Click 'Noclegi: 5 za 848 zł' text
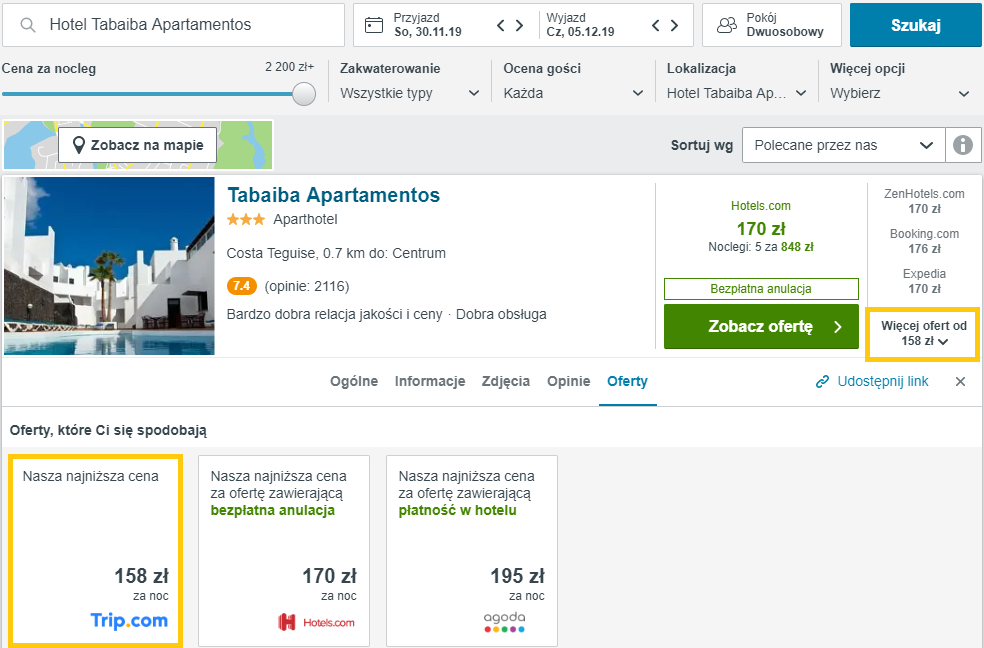The image size is (984, 648). coord(761,247)
